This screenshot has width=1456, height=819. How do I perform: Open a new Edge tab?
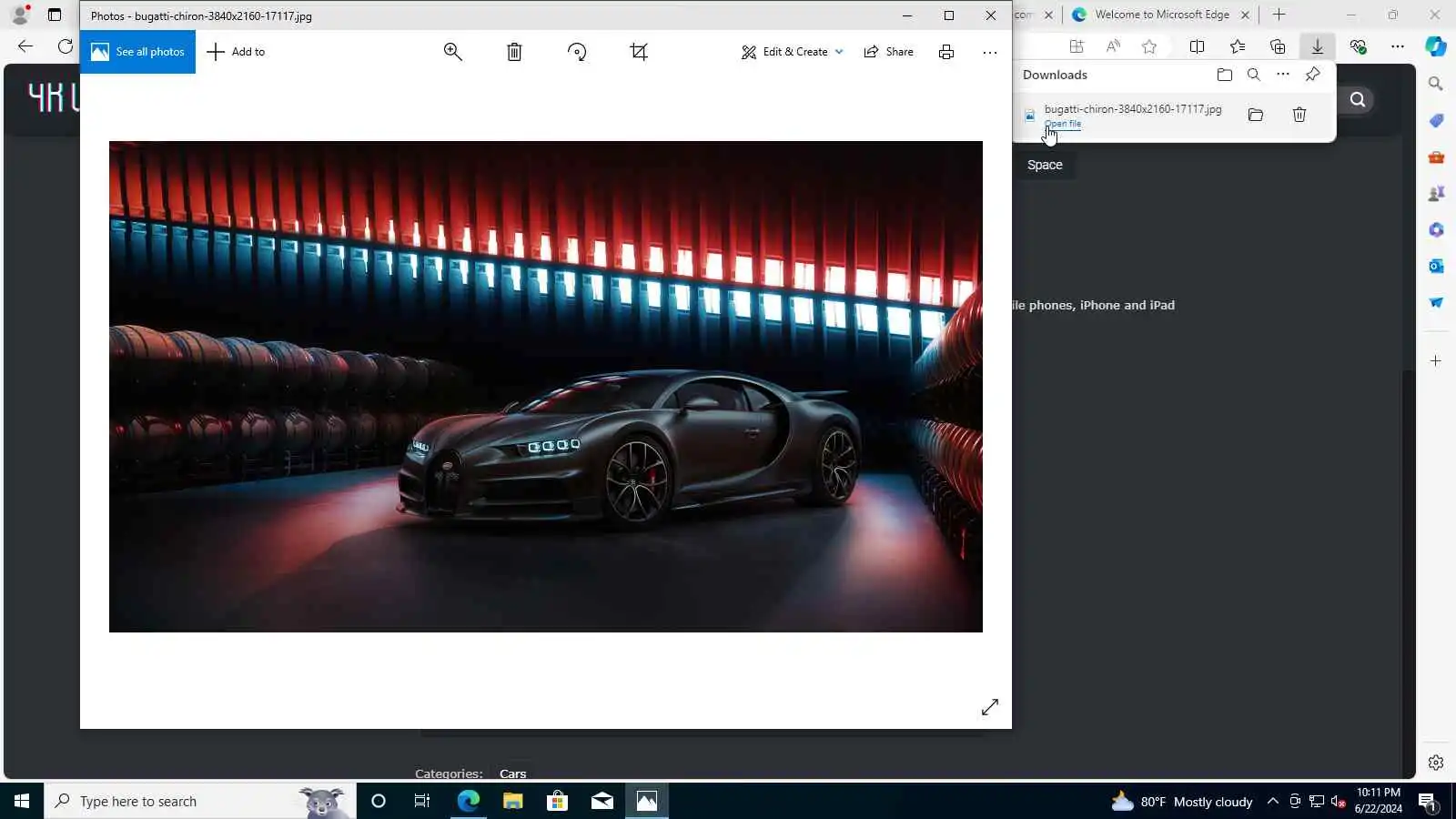pos(1279,15)
